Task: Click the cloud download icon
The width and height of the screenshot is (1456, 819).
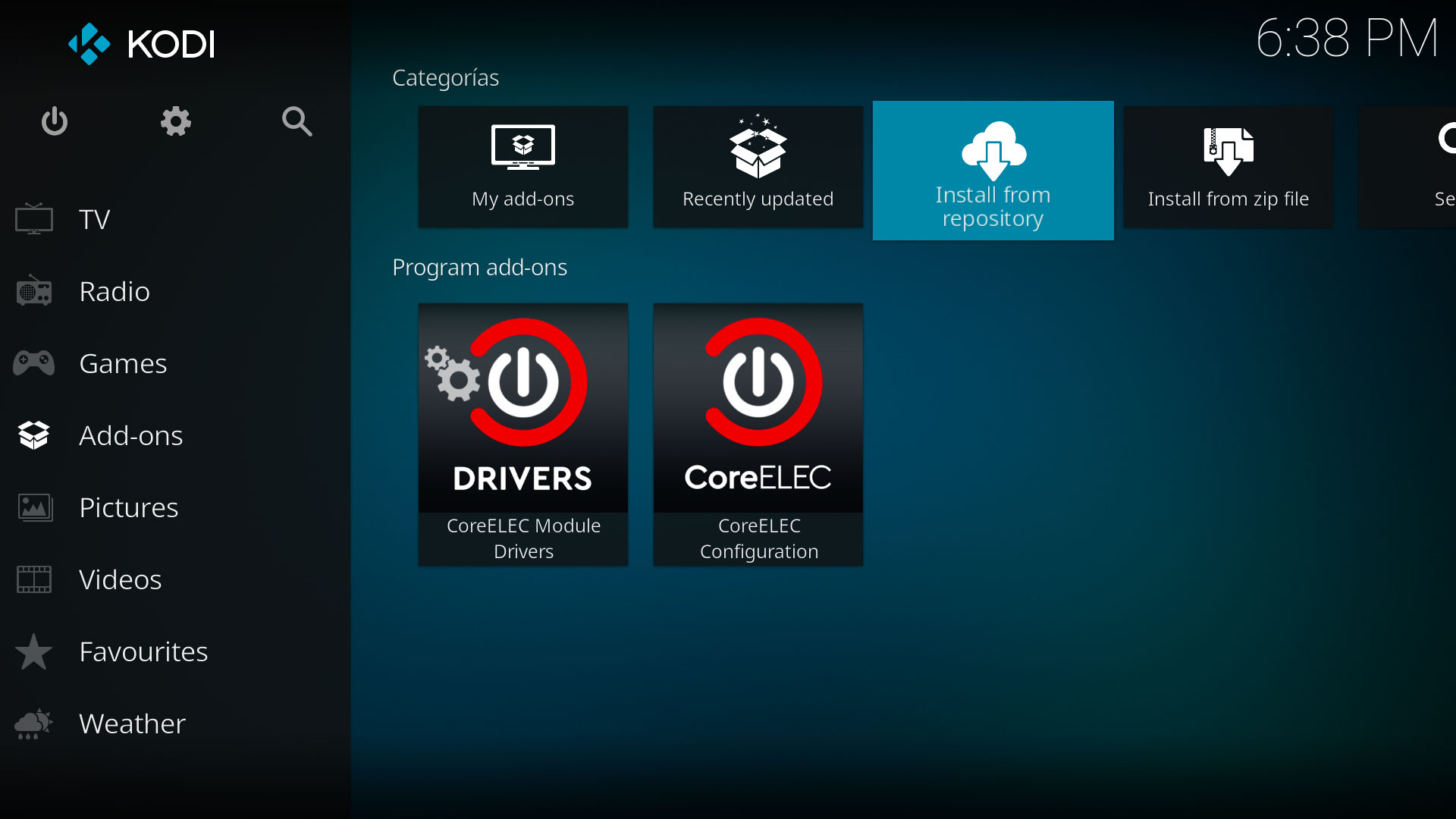Action: (993, 150)
